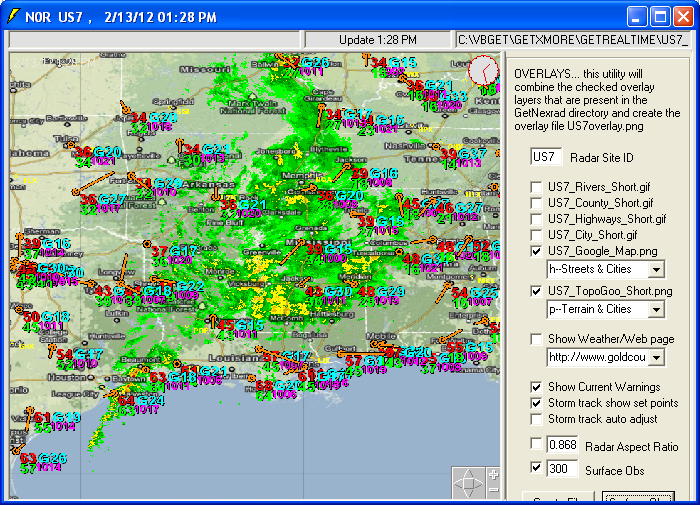Click the map pan arrows control
The height and width of the screenshot is (505, 700).
tap(468, 484)
